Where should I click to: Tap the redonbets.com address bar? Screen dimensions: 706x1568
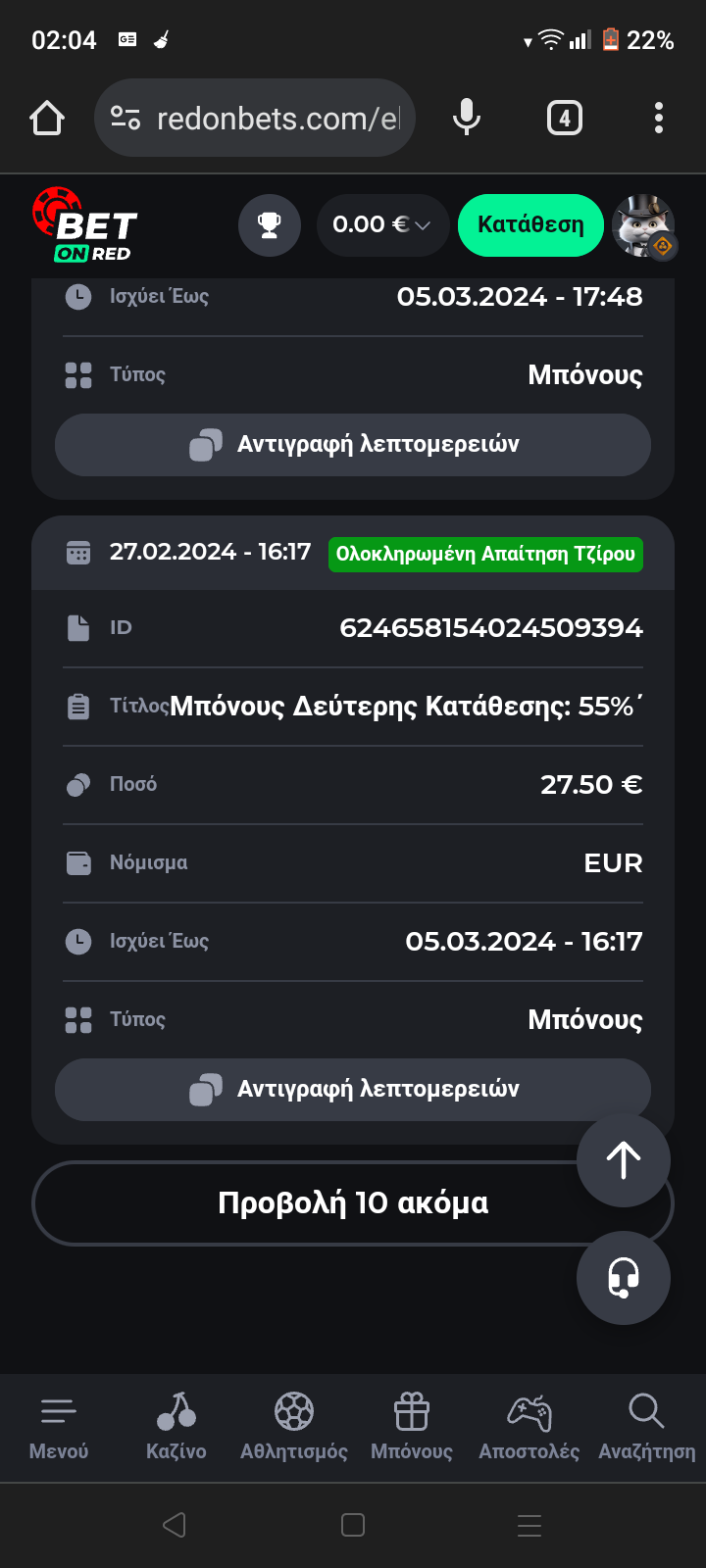(265, 119)
